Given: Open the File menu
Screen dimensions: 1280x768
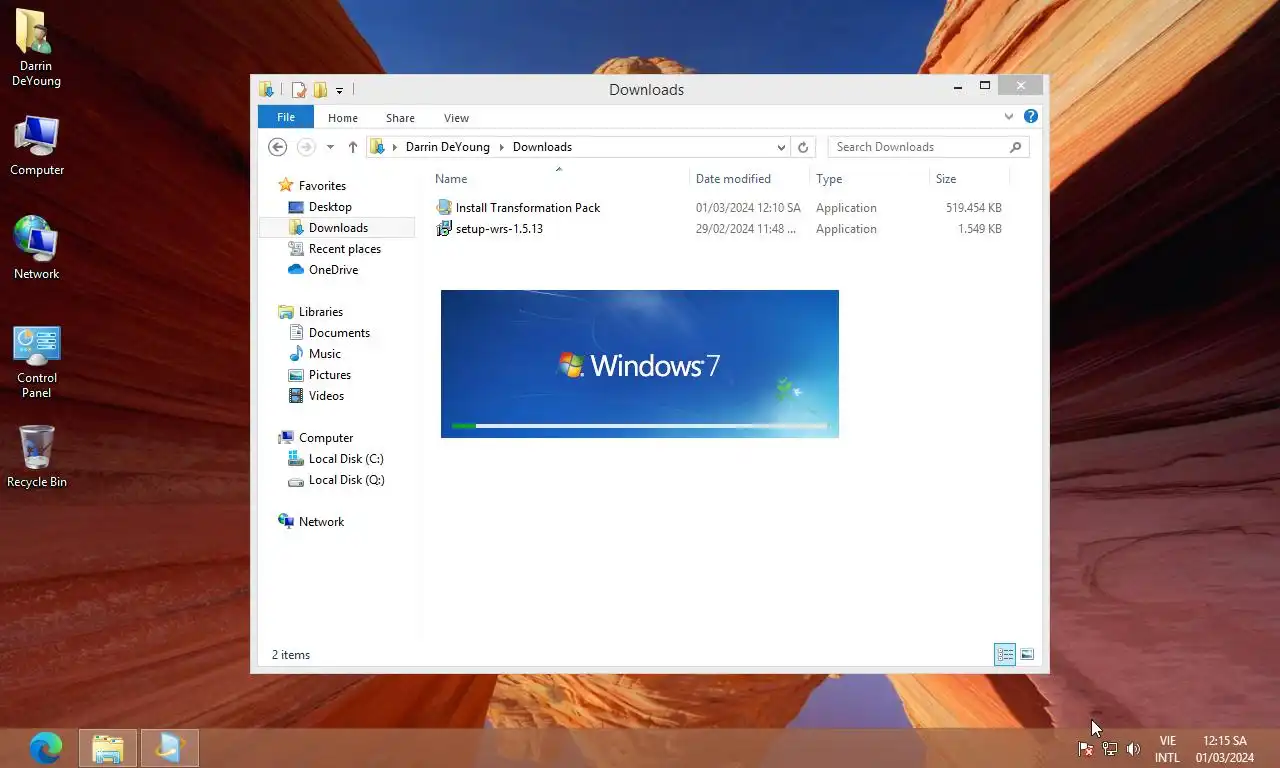Looking at the screenshot, I should 286,117.
